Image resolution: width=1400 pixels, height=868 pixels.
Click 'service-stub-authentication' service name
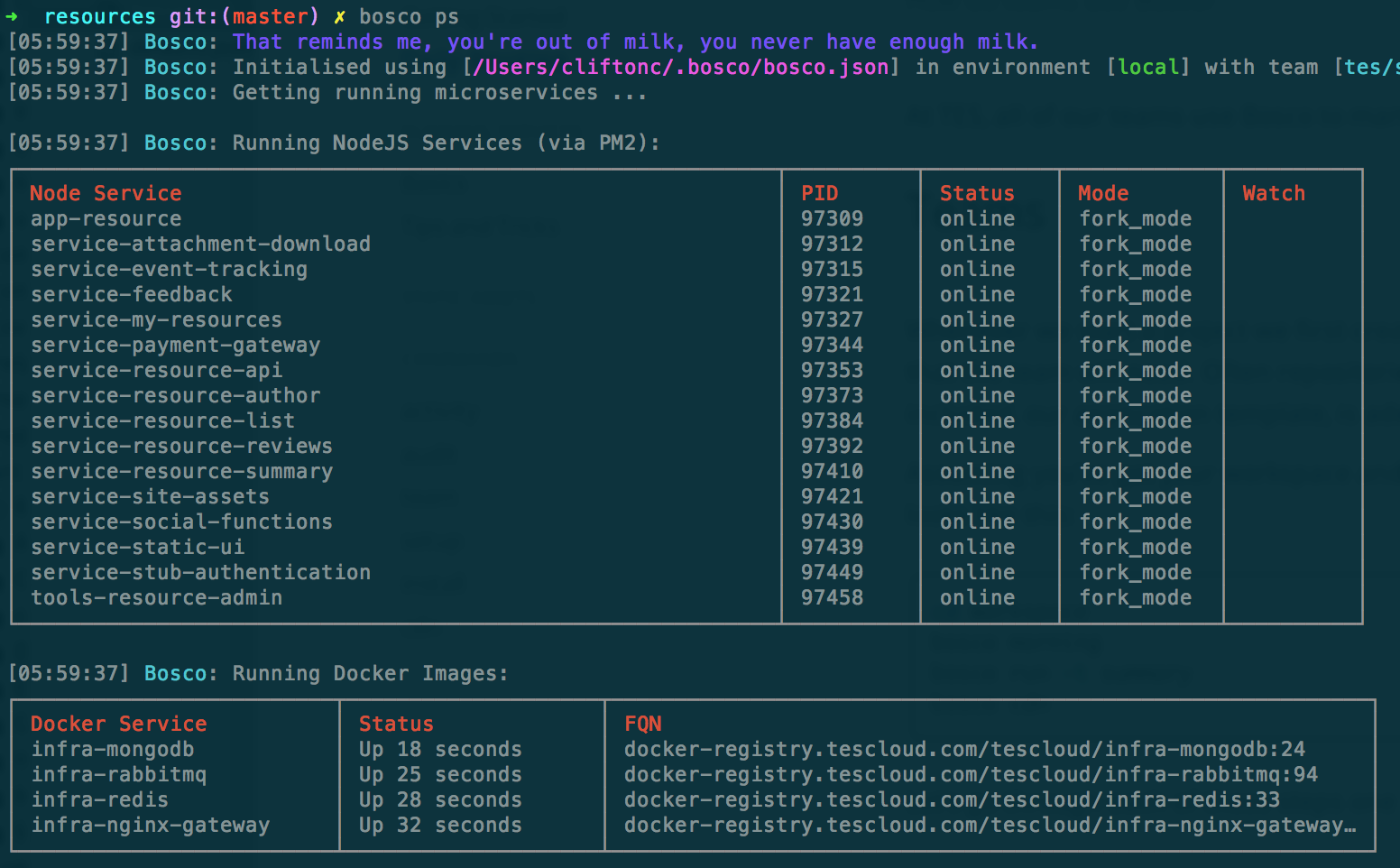click(200, 573)
